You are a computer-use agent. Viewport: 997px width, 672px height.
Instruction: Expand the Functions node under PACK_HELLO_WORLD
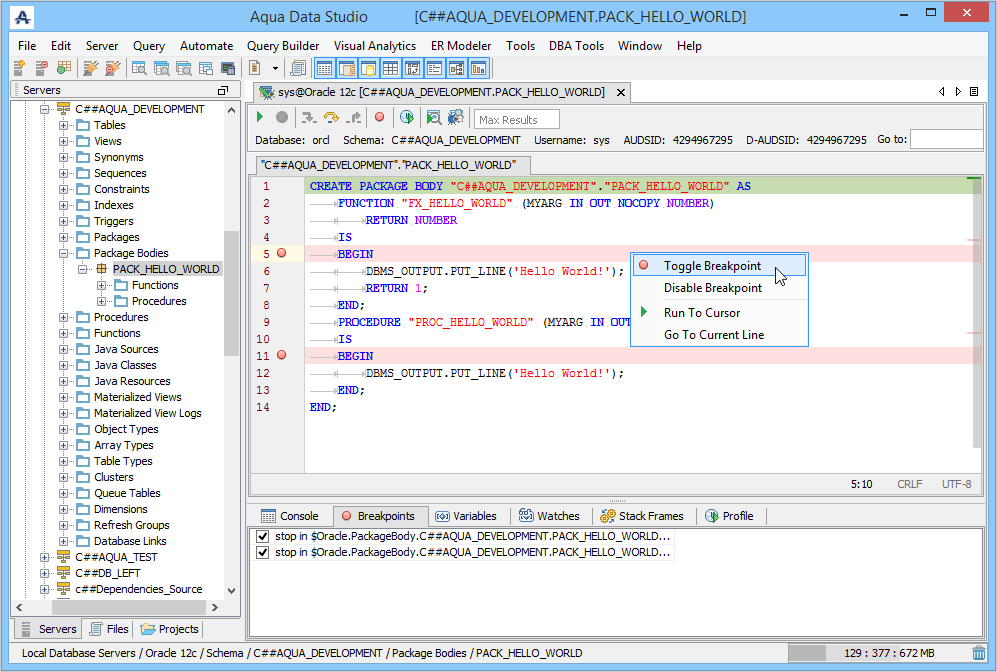coord(101,285)
